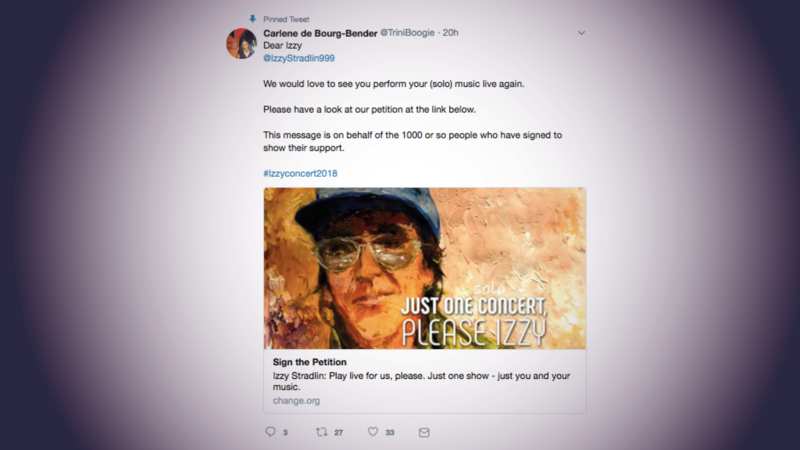Like the tweet with the heart icon
The width and height of the screenshot is (800, 450).
373,432
